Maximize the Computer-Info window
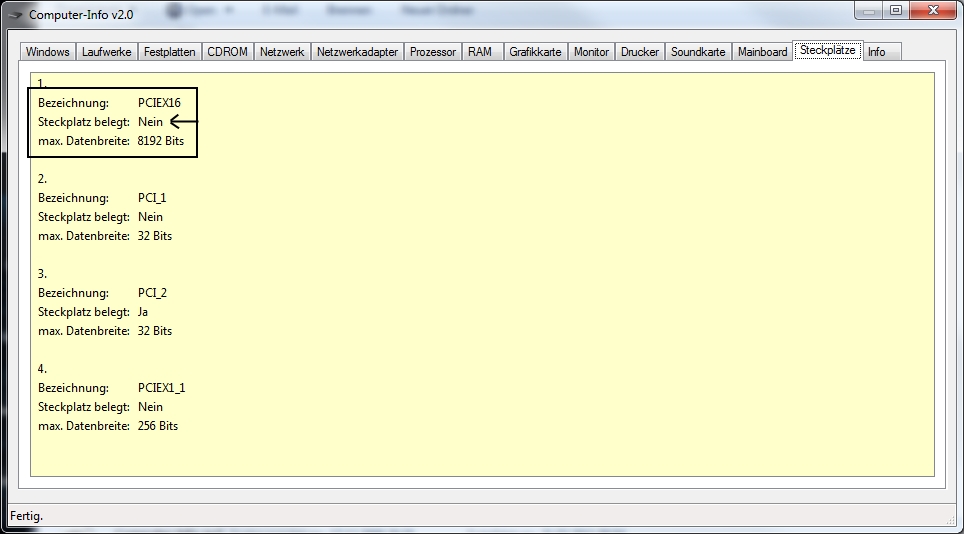 pyautogui.click(x=895, y=10)
